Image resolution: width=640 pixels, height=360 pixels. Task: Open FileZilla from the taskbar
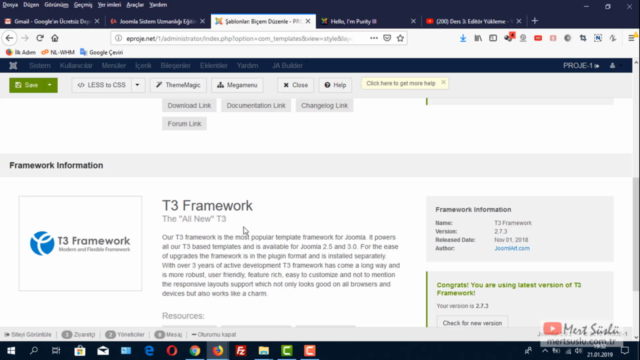pos(241,351)
